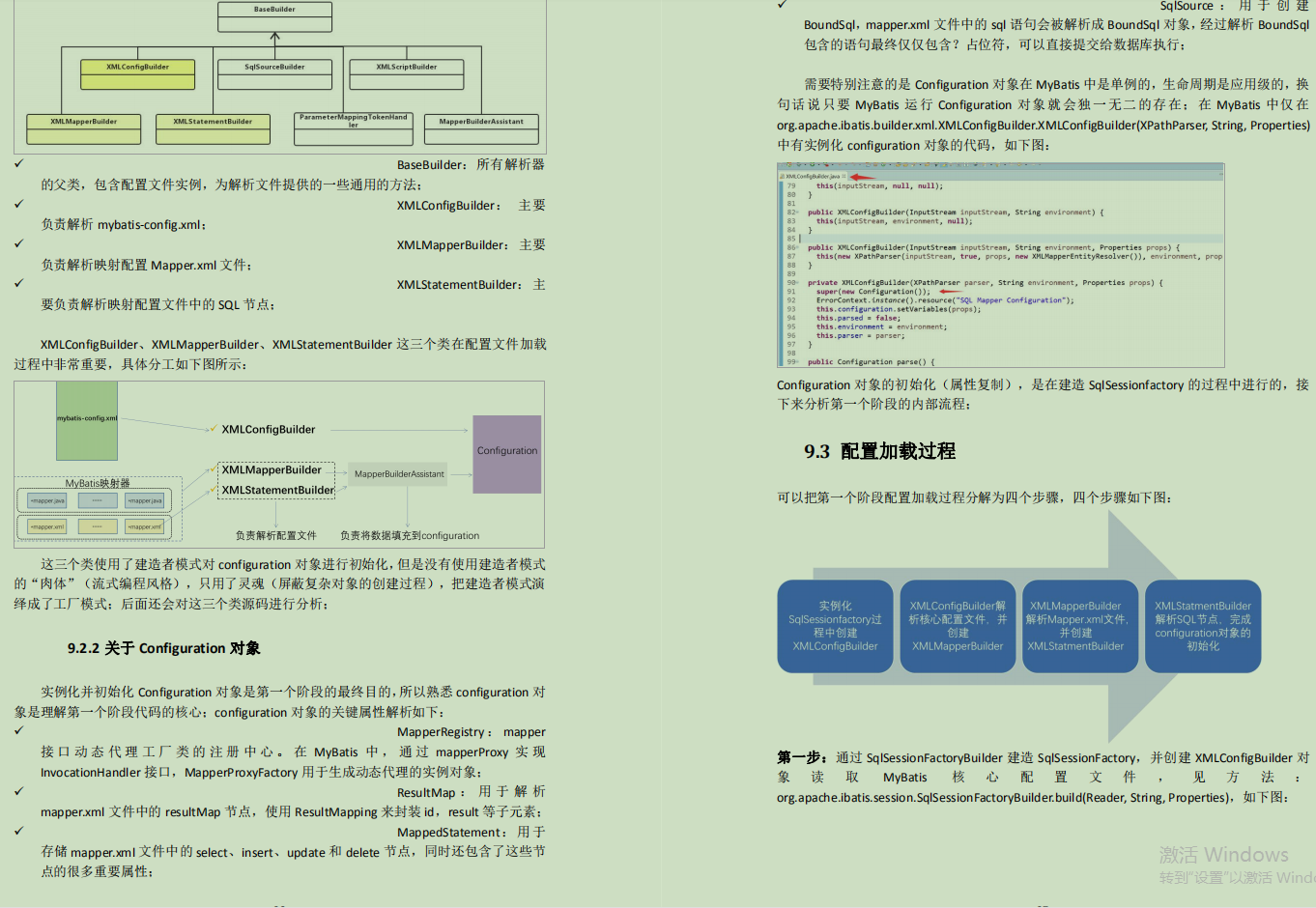This screenshot has height=908, width=1316.
Task: Click the caption "负责将数据填充到configuration"
Action: coord(410,535)
